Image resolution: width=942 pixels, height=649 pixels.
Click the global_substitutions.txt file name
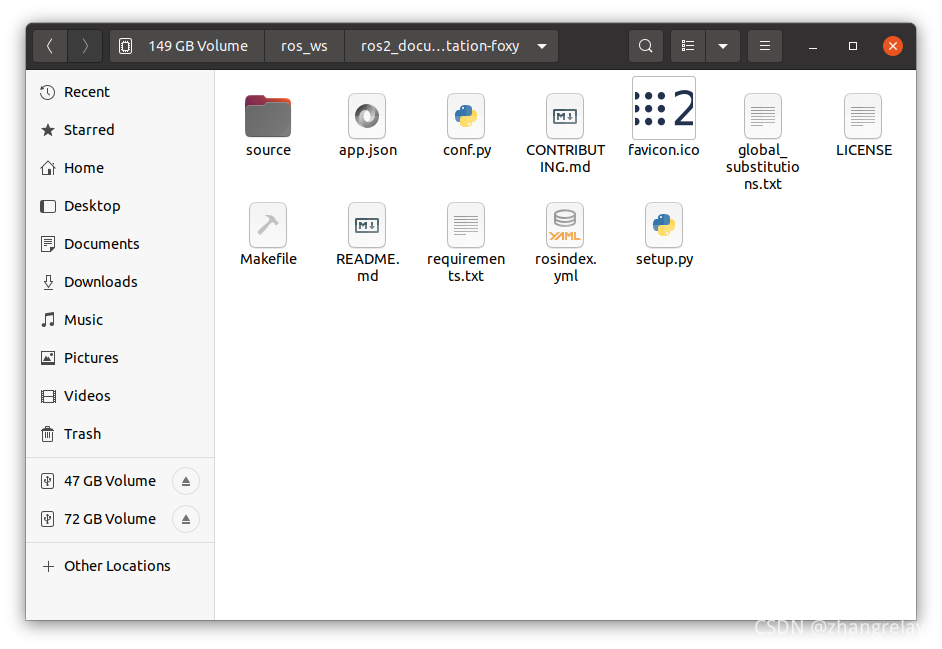[x=763, y=167]
